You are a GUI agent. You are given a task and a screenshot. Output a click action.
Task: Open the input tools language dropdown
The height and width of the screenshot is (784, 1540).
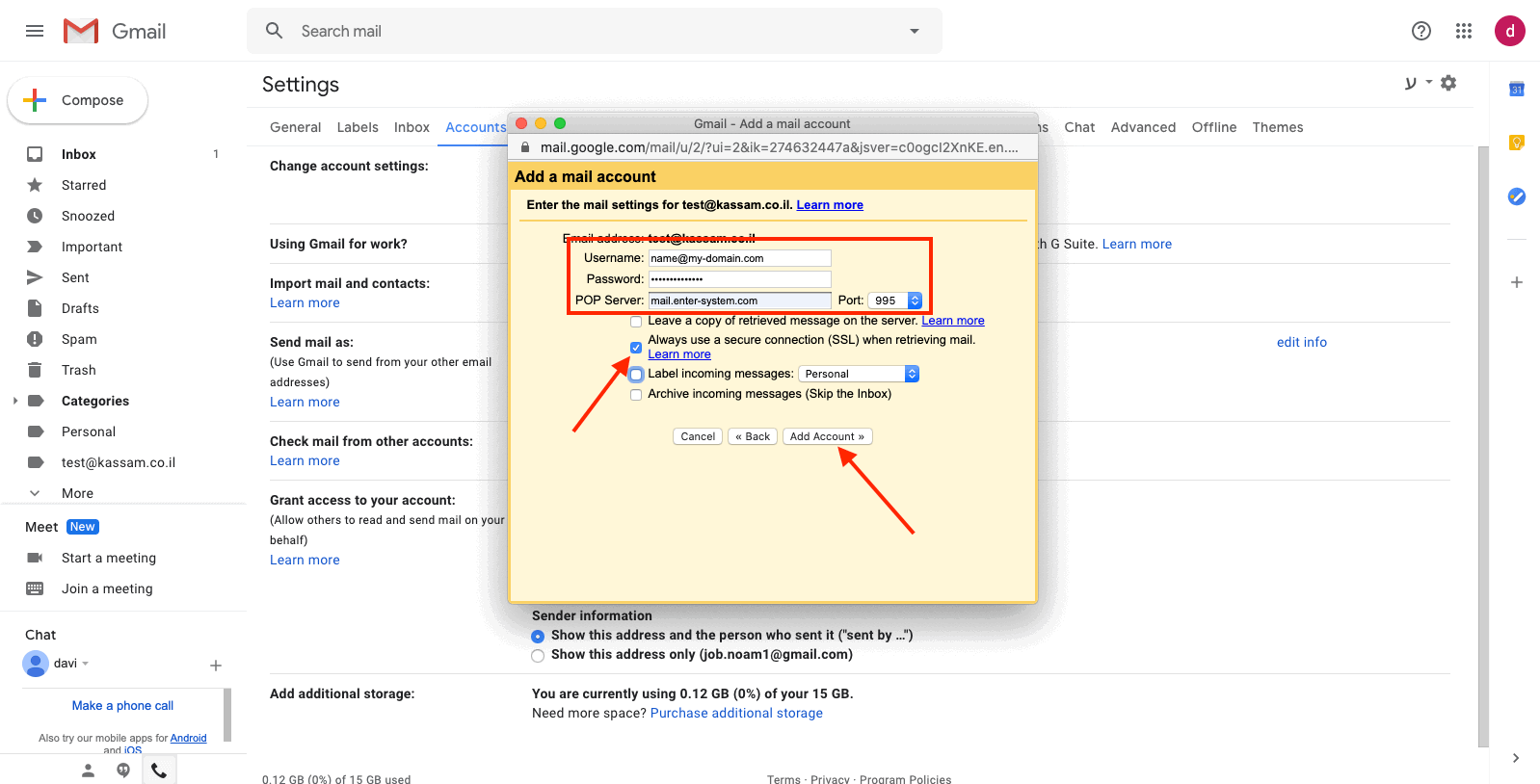tap(1429, 82)
